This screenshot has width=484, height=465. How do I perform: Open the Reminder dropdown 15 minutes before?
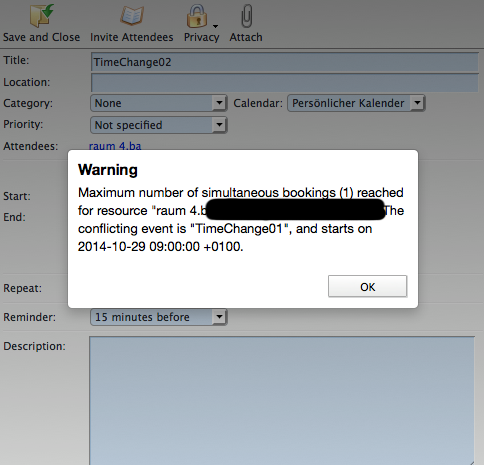[x=159, y=317]
